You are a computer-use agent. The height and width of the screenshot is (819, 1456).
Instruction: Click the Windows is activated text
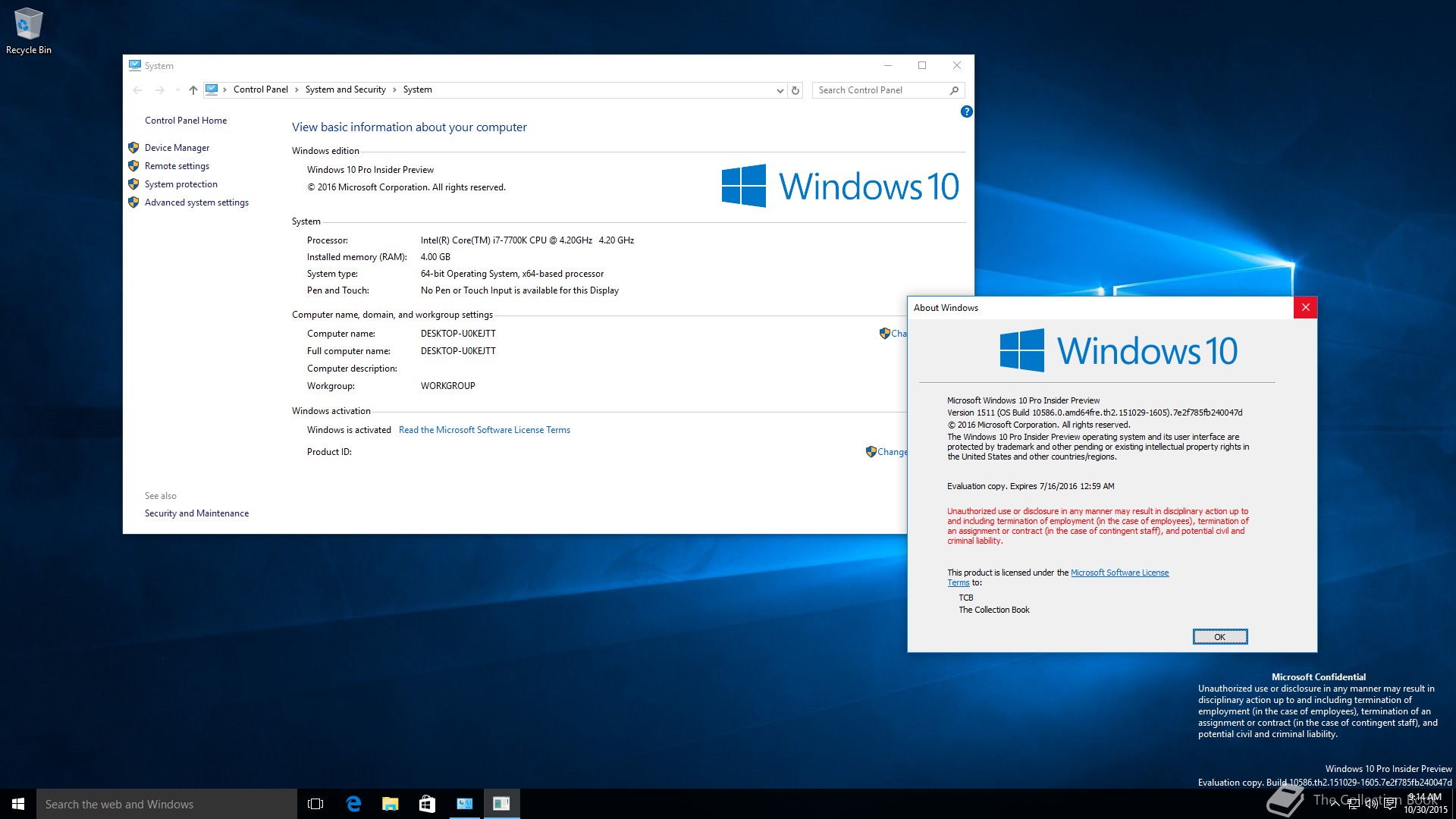click(349, 430)
